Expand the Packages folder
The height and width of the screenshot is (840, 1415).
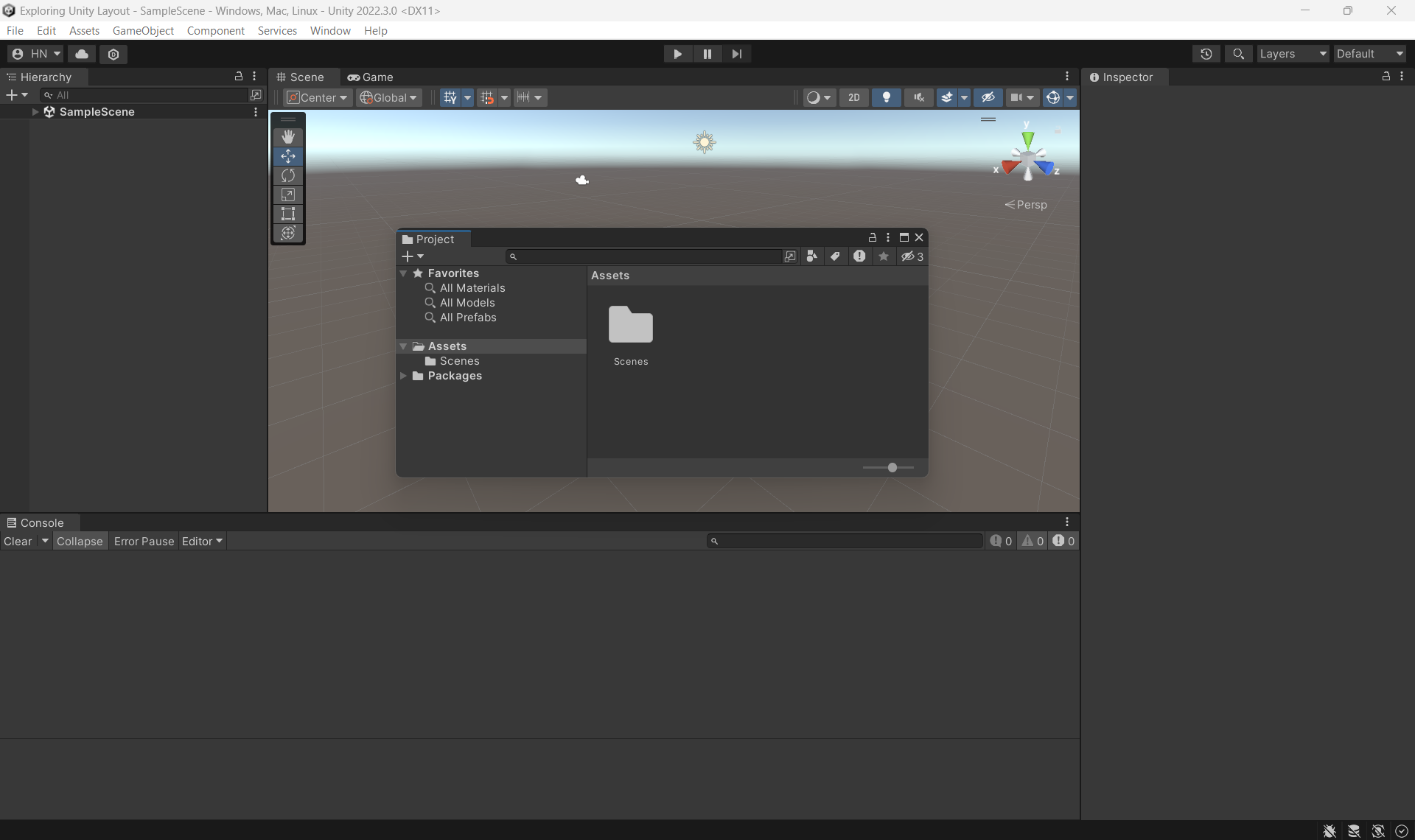403,376
